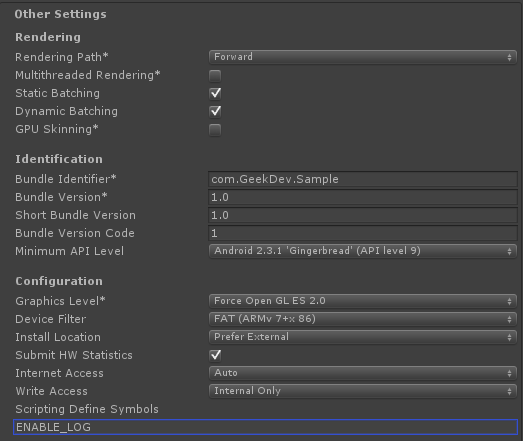This screenshot has height=441, width=523.
Task: Click the Short Bundle Version field
Action: [363, 215]
